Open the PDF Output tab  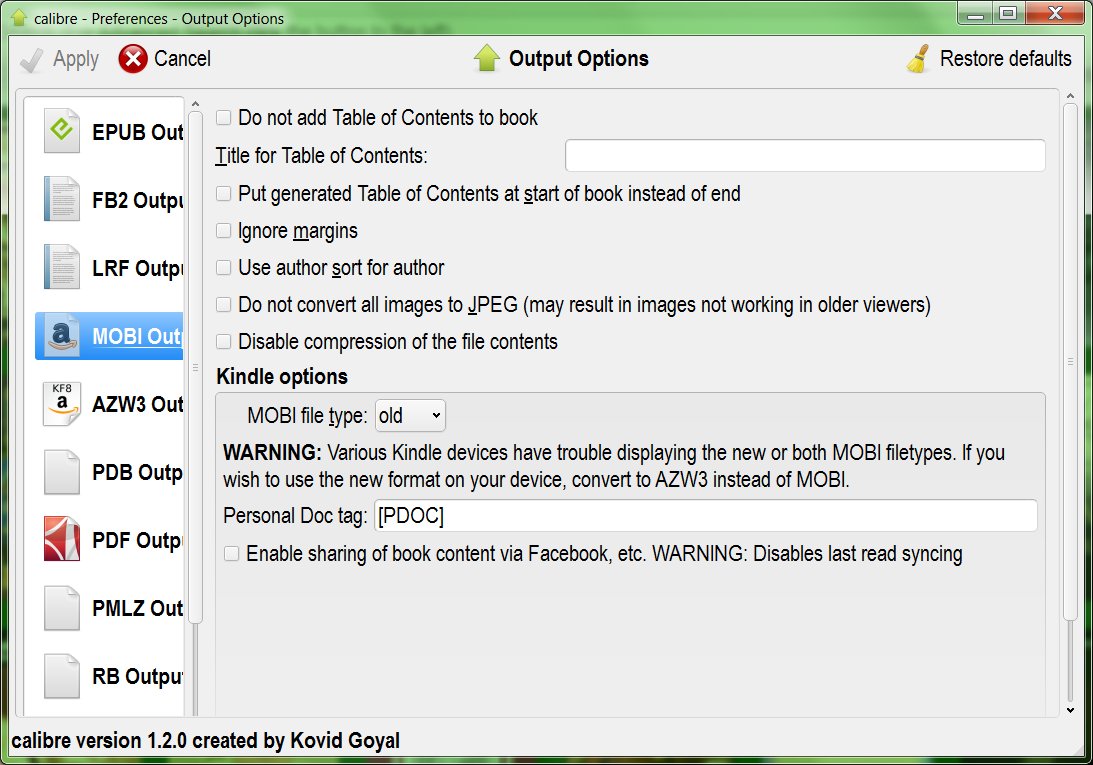[137, 540]
